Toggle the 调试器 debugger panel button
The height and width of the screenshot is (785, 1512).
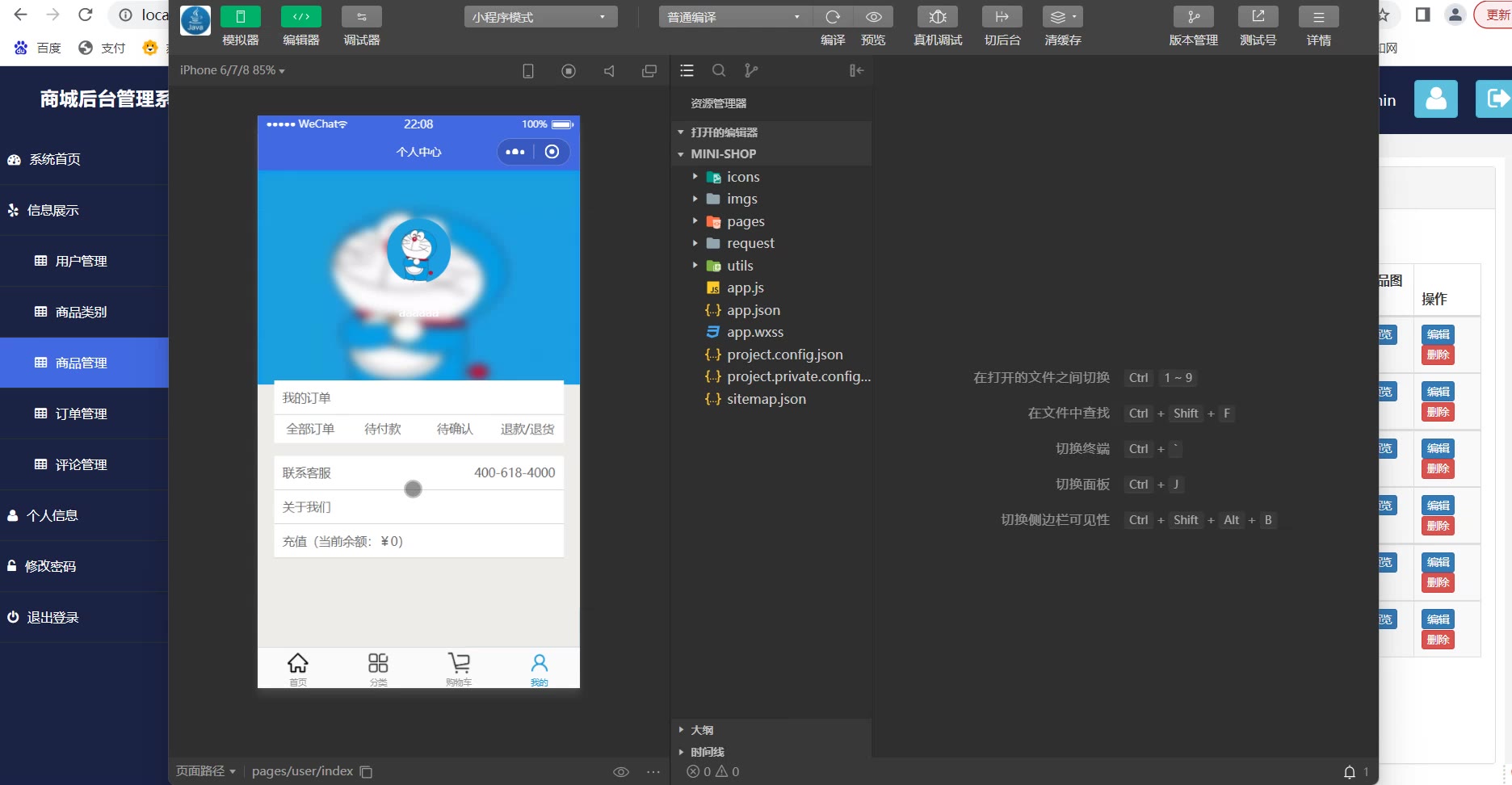(361, 17)
